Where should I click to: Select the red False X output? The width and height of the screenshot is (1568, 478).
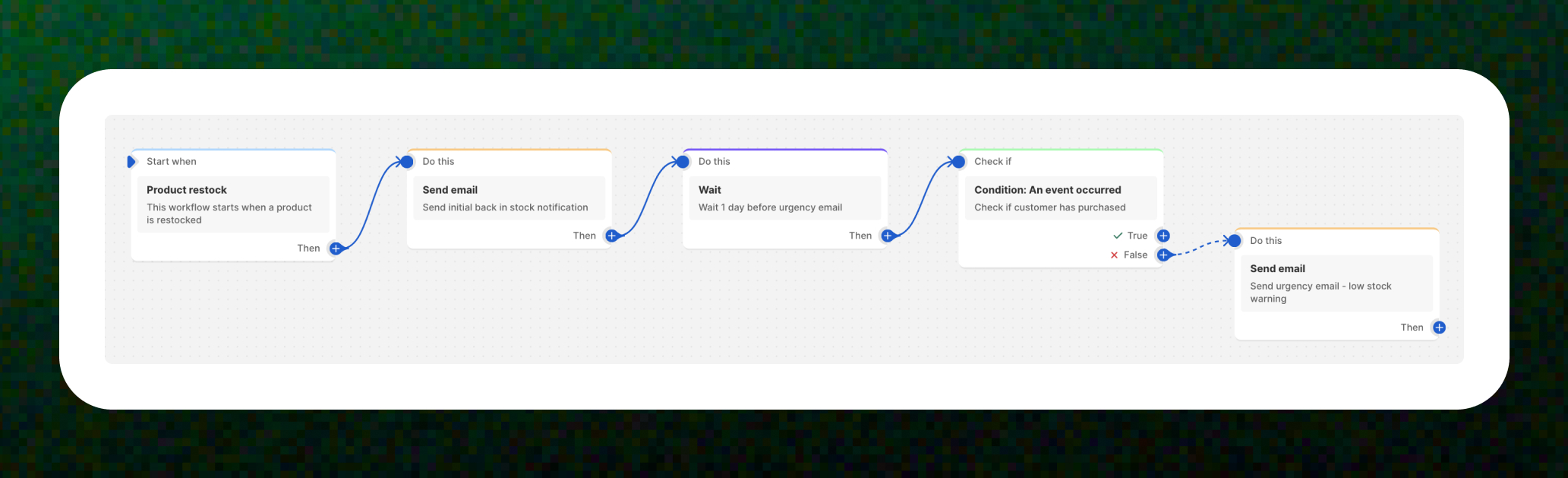pyautogui.click(x=1114, y=255)
